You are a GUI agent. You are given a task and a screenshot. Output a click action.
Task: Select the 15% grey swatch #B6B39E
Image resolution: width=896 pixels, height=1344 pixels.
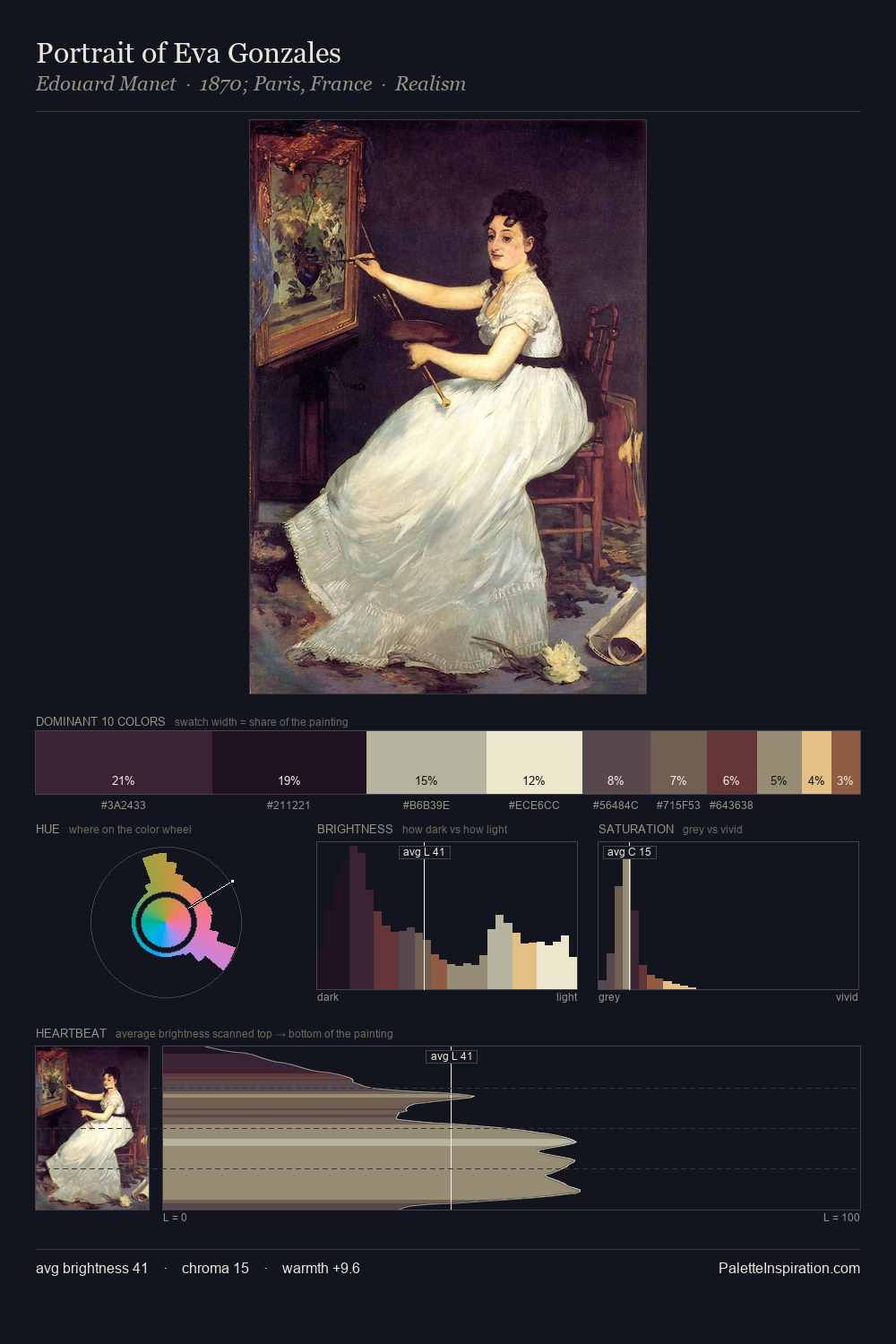426,762
